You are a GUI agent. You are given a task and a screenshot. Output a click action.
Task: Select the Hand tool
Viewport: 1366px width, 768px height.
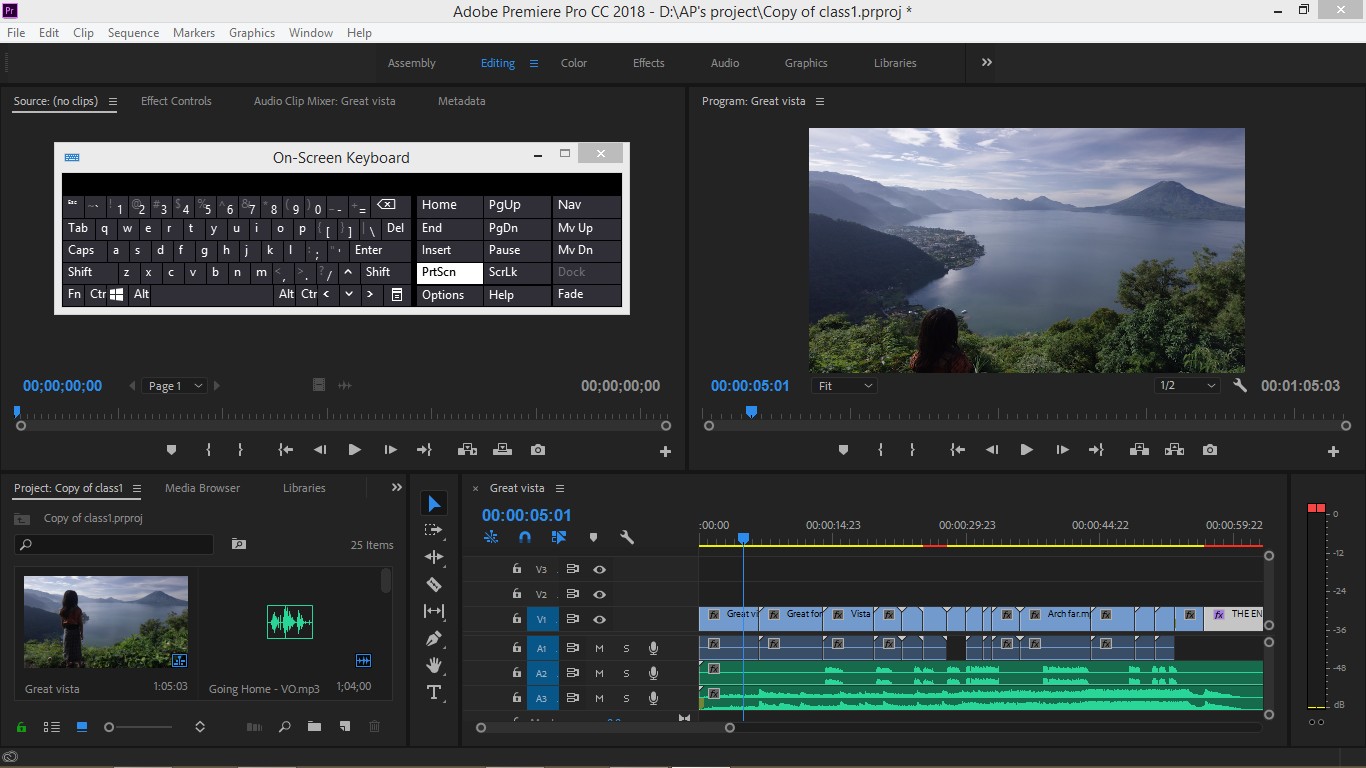pos(434,665)
